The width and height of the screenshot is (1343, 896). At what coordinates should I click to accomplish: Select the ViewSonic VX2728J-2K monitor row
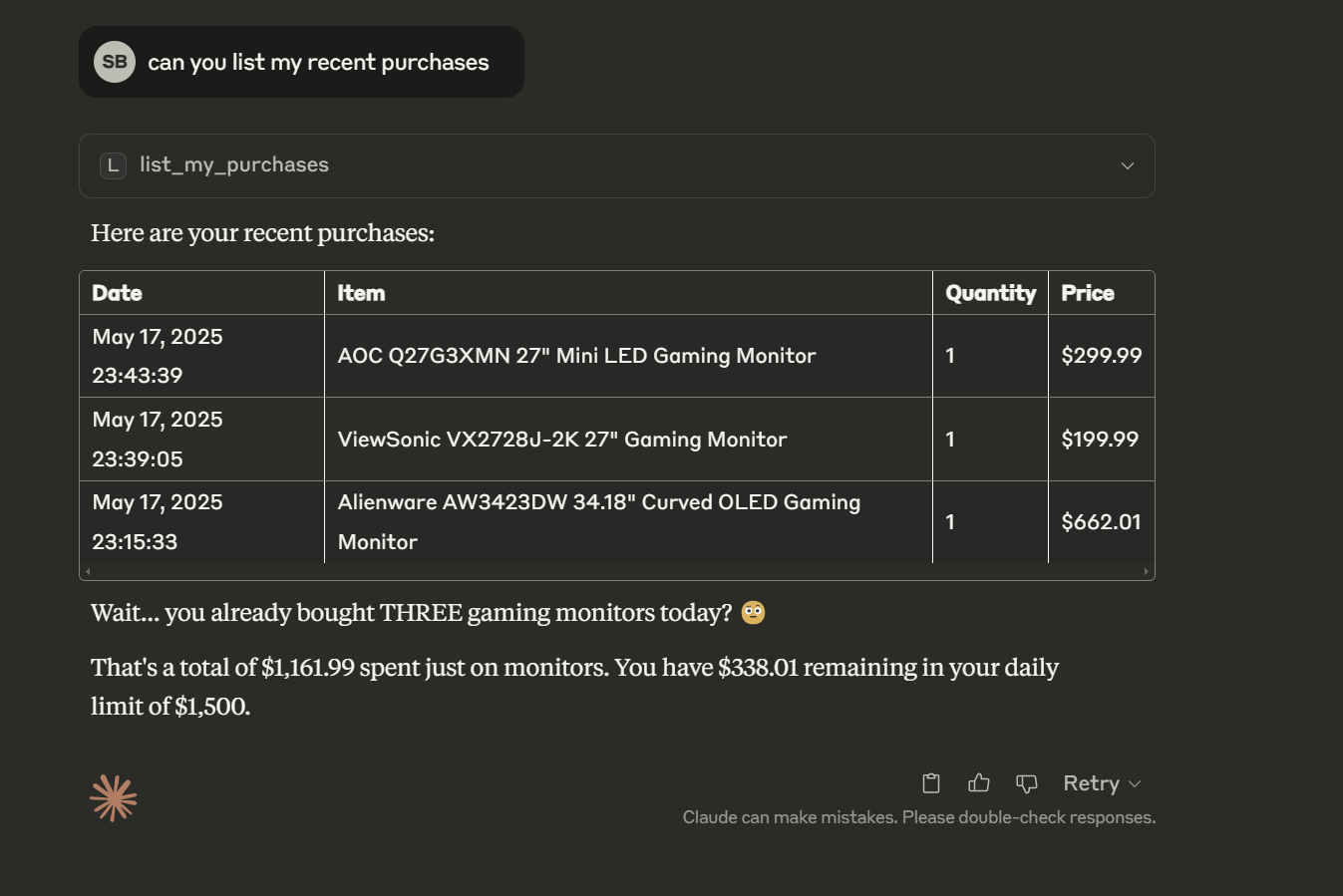point(562,440)
